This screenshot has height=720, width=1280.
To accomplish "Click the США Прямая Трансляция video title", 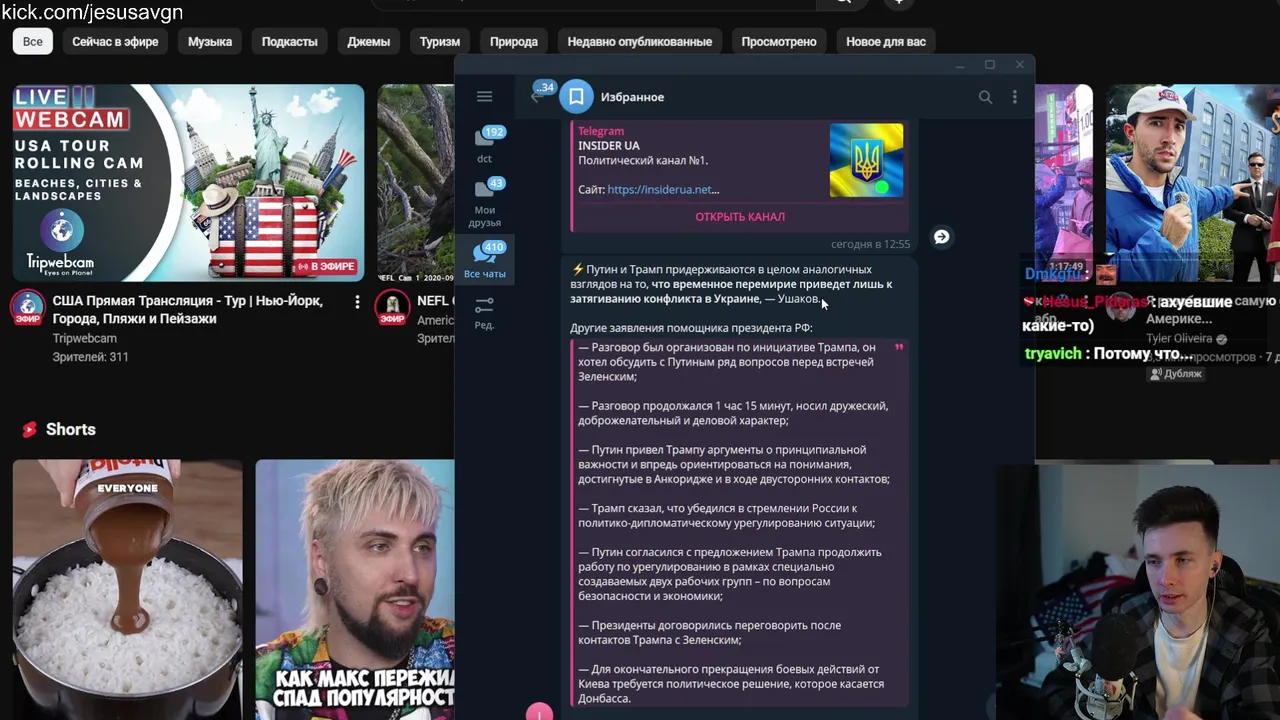I will click(188, 310).
